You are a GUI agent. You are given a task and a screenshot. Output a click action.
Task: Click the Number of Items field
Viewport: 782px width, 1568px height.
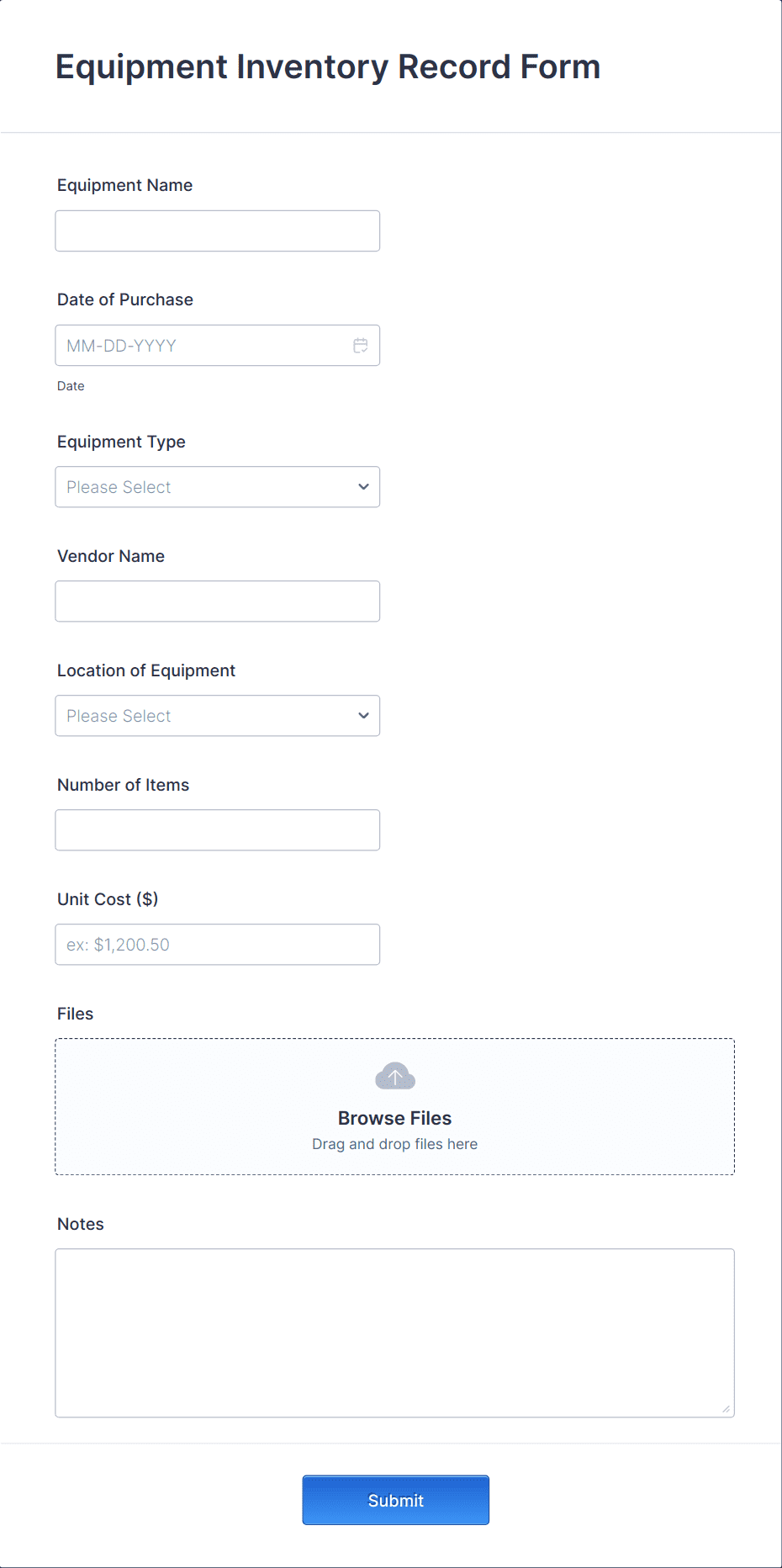tap(217, 829)
